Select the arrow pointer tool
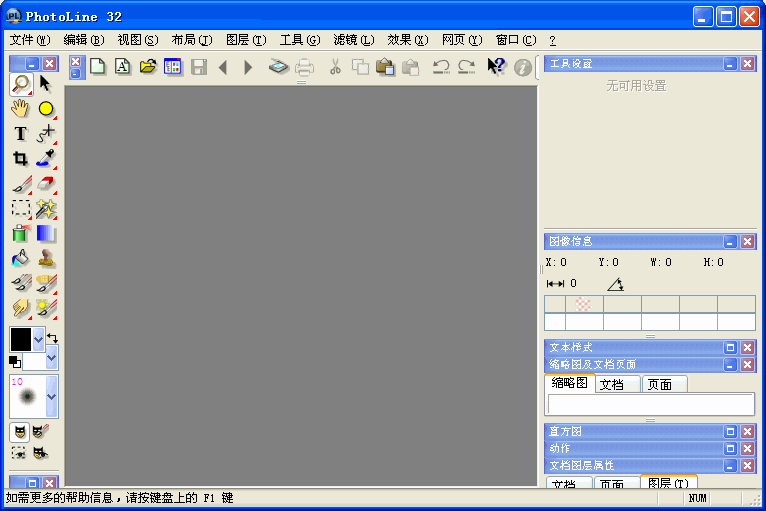 point(45,84)
